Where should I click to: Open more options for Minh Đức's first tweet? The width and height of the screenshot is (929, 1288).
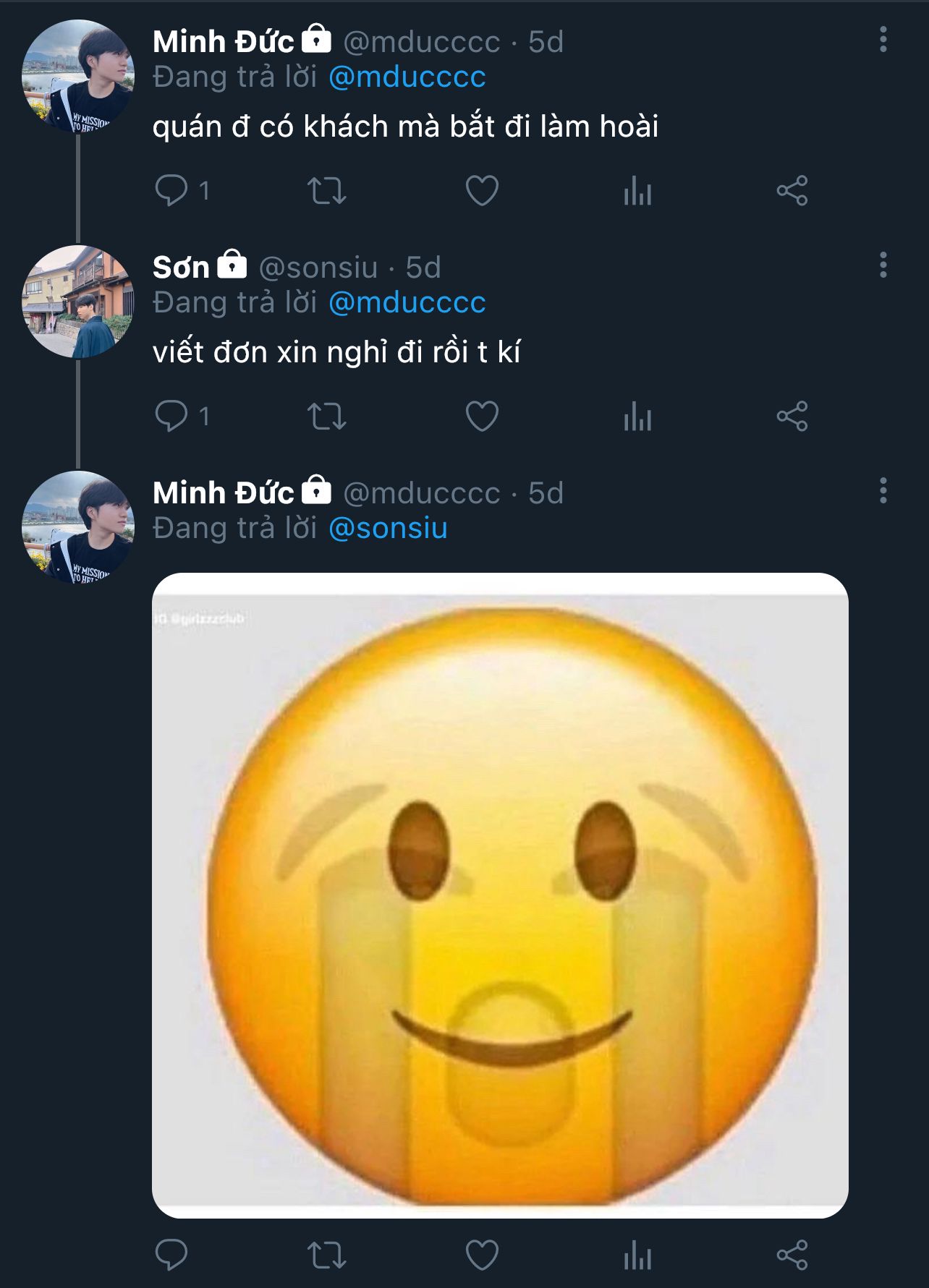tap(883, 40)
